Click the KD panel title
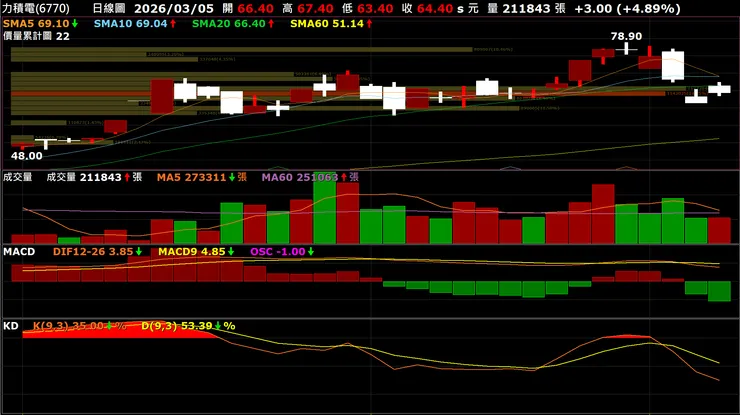Viewport: 740px width, 415px height. 11,326
